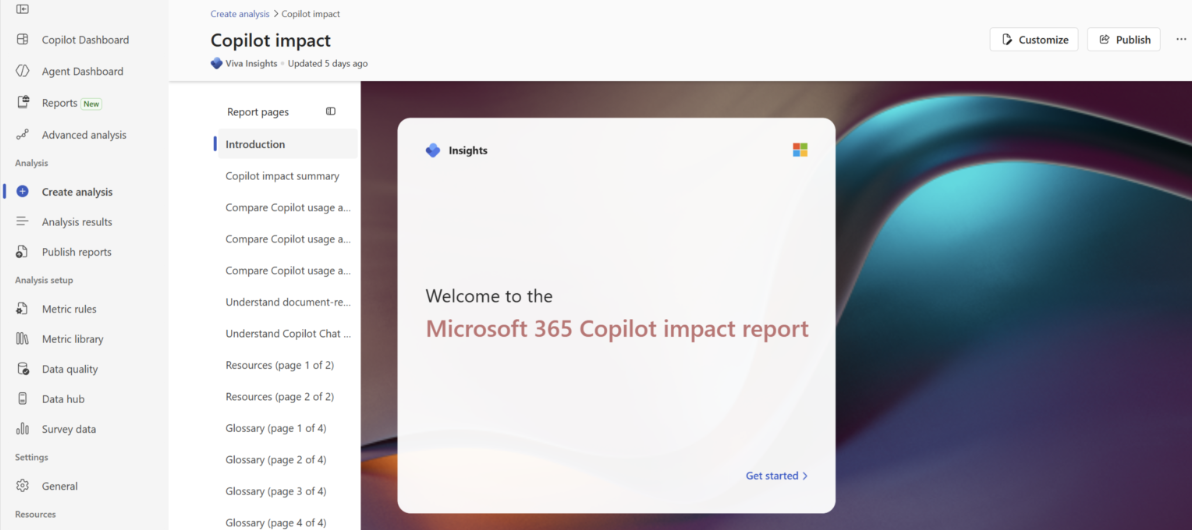Click the Customize button
This screenshot has width=1192, height=530.
click(x=1034, y=40)
